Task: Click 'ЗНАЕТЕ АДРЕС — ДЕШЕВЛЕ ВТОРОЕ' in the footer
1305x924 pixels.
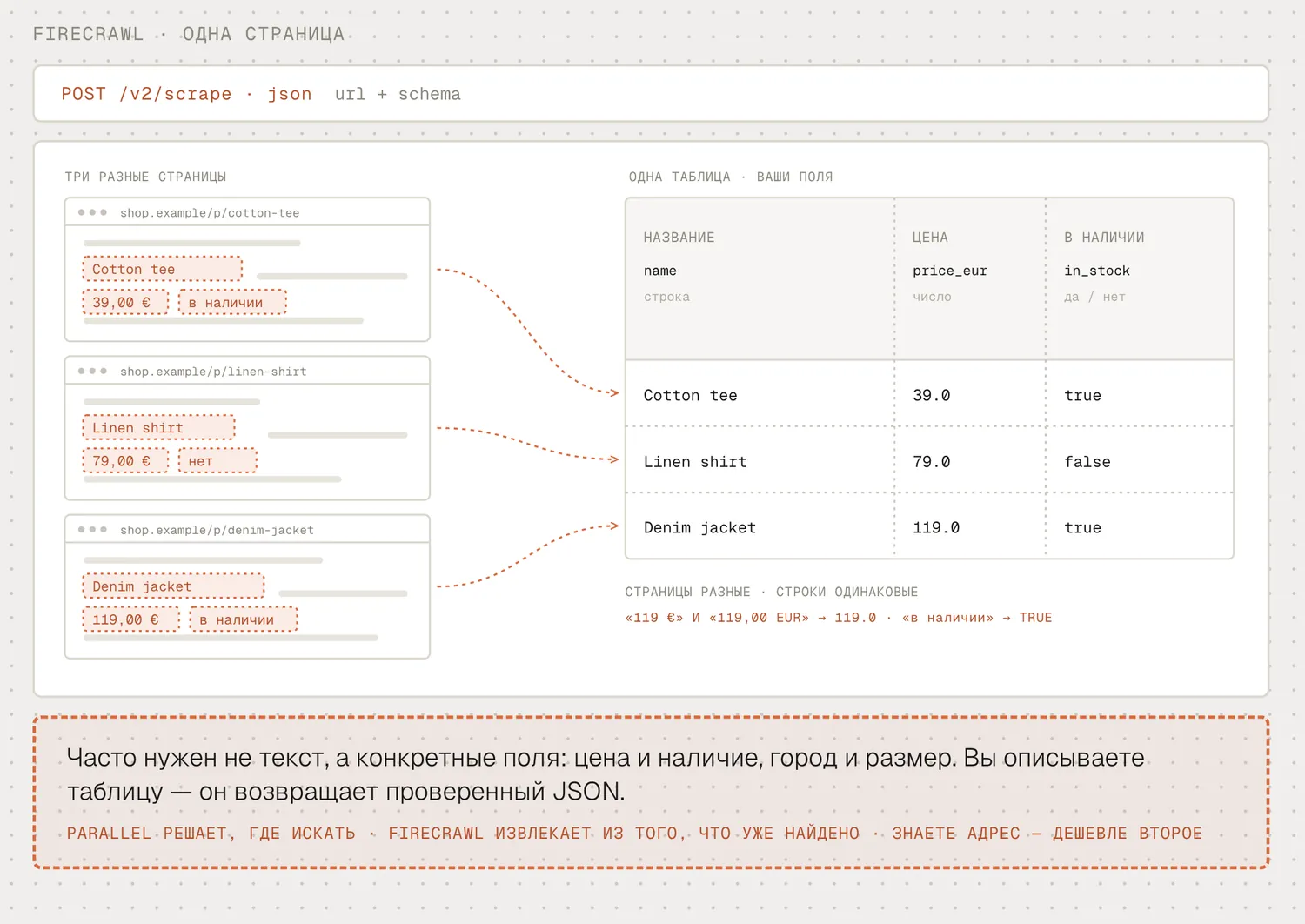Action: (1047, 834)
